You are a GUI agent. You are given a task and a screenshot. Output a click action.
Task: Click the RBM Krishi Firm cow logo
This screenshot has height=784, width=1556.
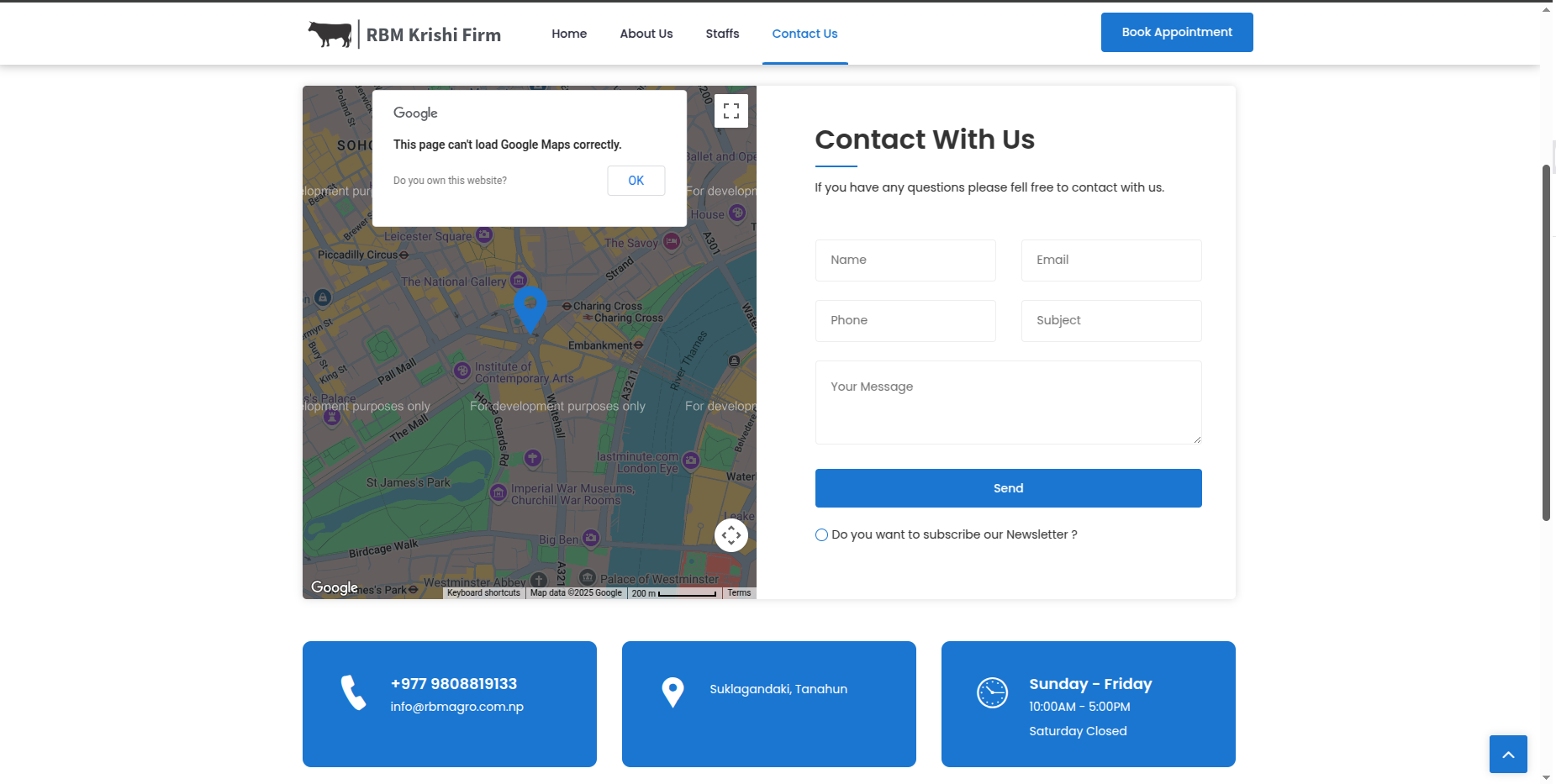click(x=330, y=34)
